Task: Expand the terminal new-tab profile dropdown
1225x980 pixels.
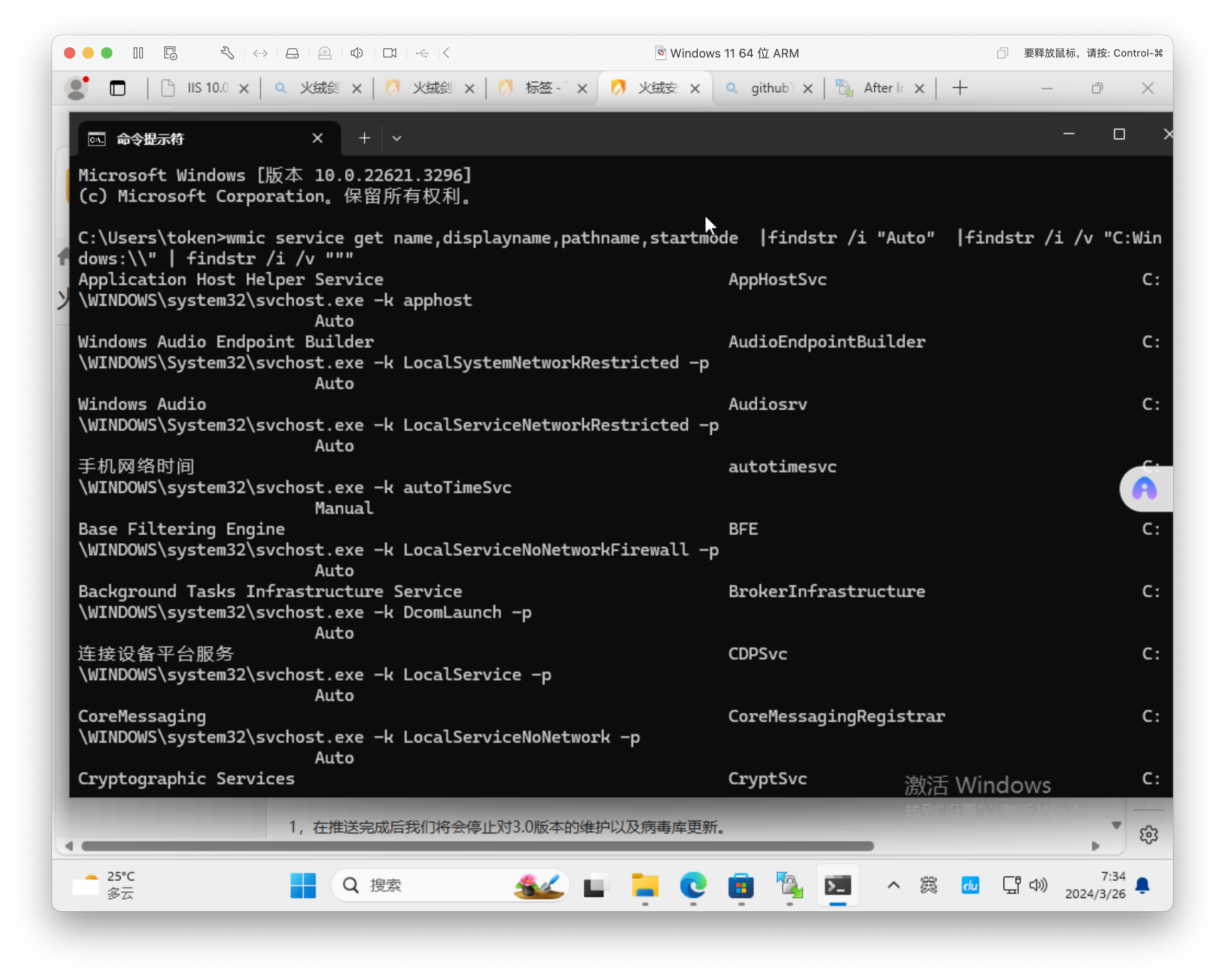Action: [x=397, y=138]
